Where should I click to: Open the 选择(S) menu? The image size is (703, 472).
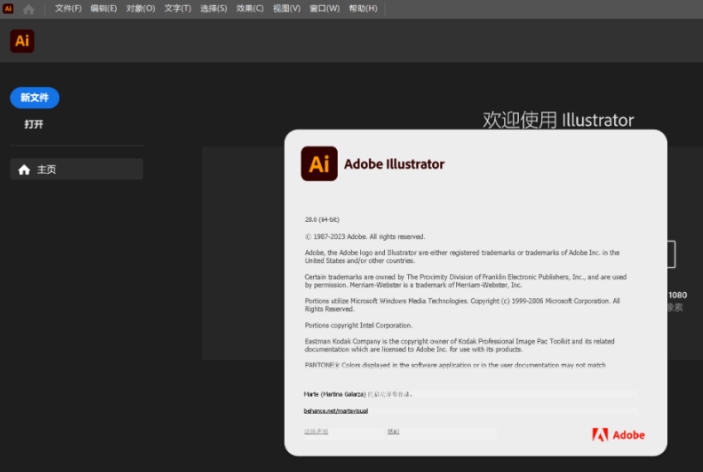(x=213, y=9)
